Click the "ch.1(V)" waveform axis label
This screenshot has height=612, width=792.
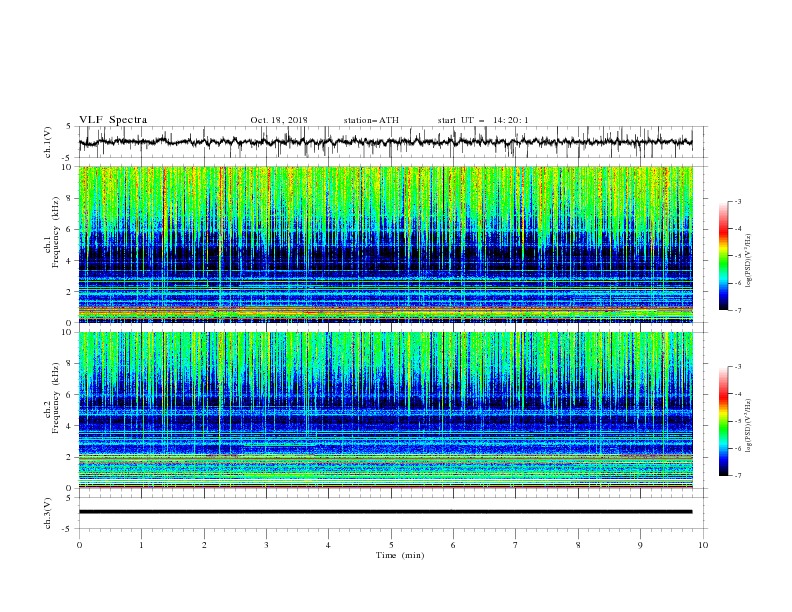[48, 142]
